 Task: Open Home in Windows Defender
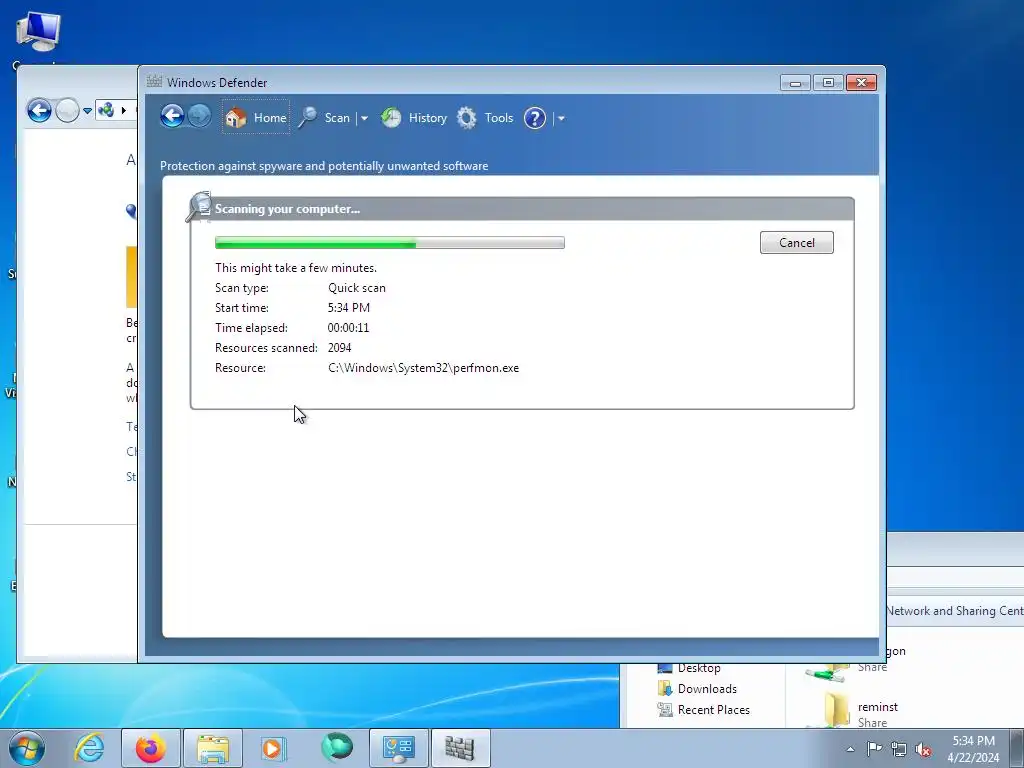coord(256,118)
